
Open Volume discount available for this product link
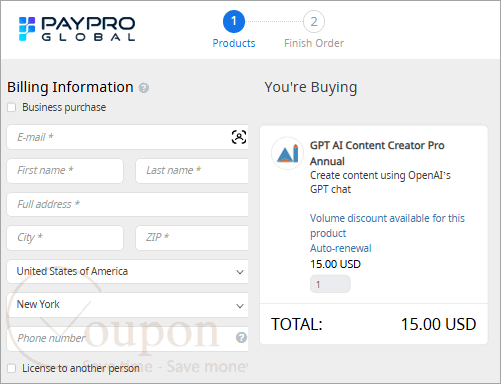387,226
